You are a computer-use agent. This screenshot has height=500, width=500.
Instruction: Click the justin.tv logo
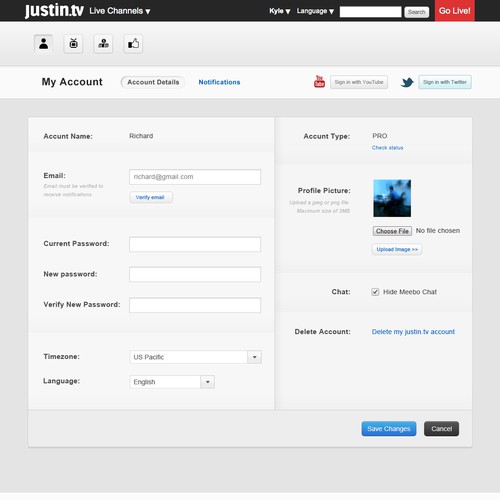[x=54, y=10]
